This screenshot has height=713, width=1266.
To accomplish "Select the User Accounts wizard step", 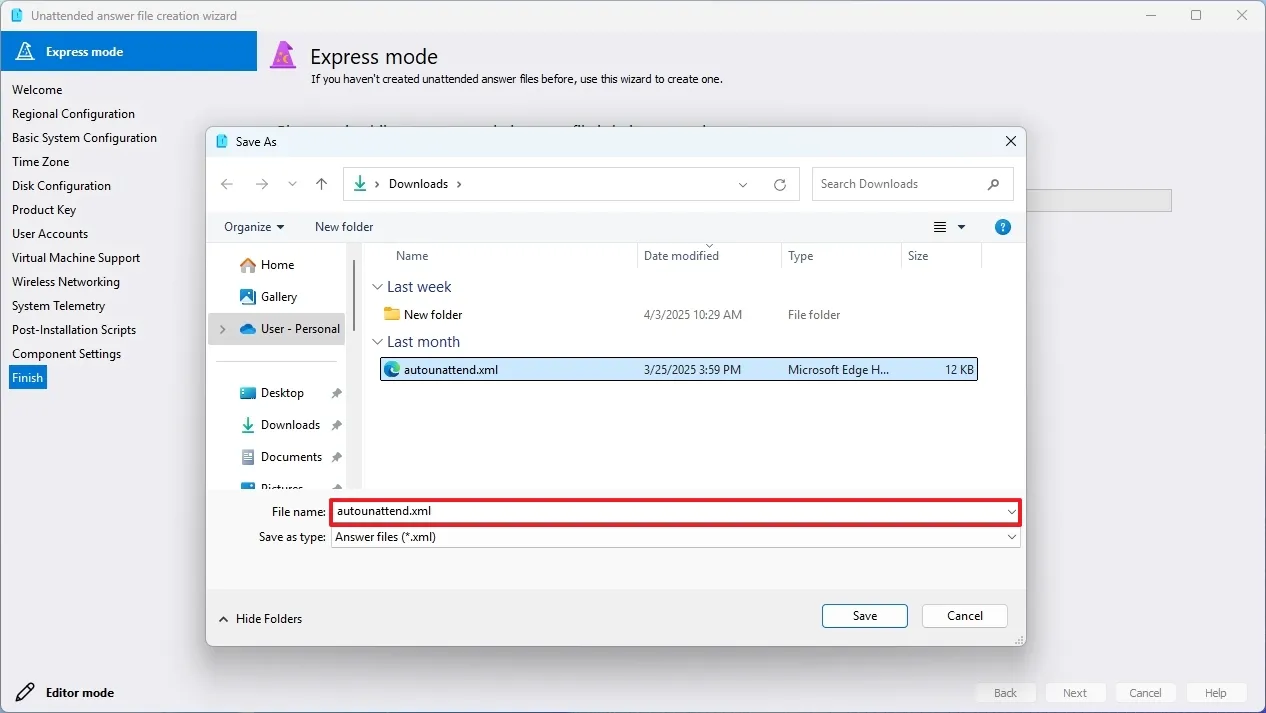I will (50, 234).
